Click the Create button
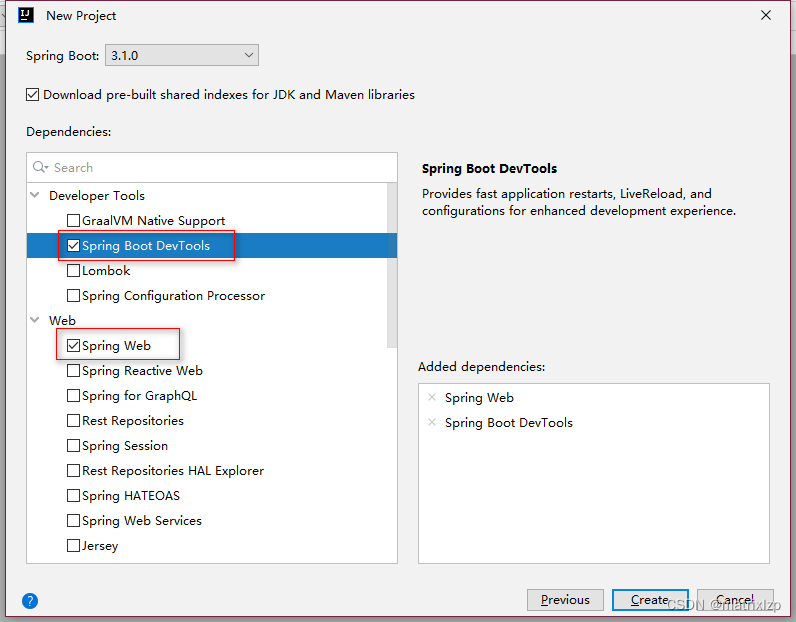The image size is (796, 622). click(x=650, y=600)
